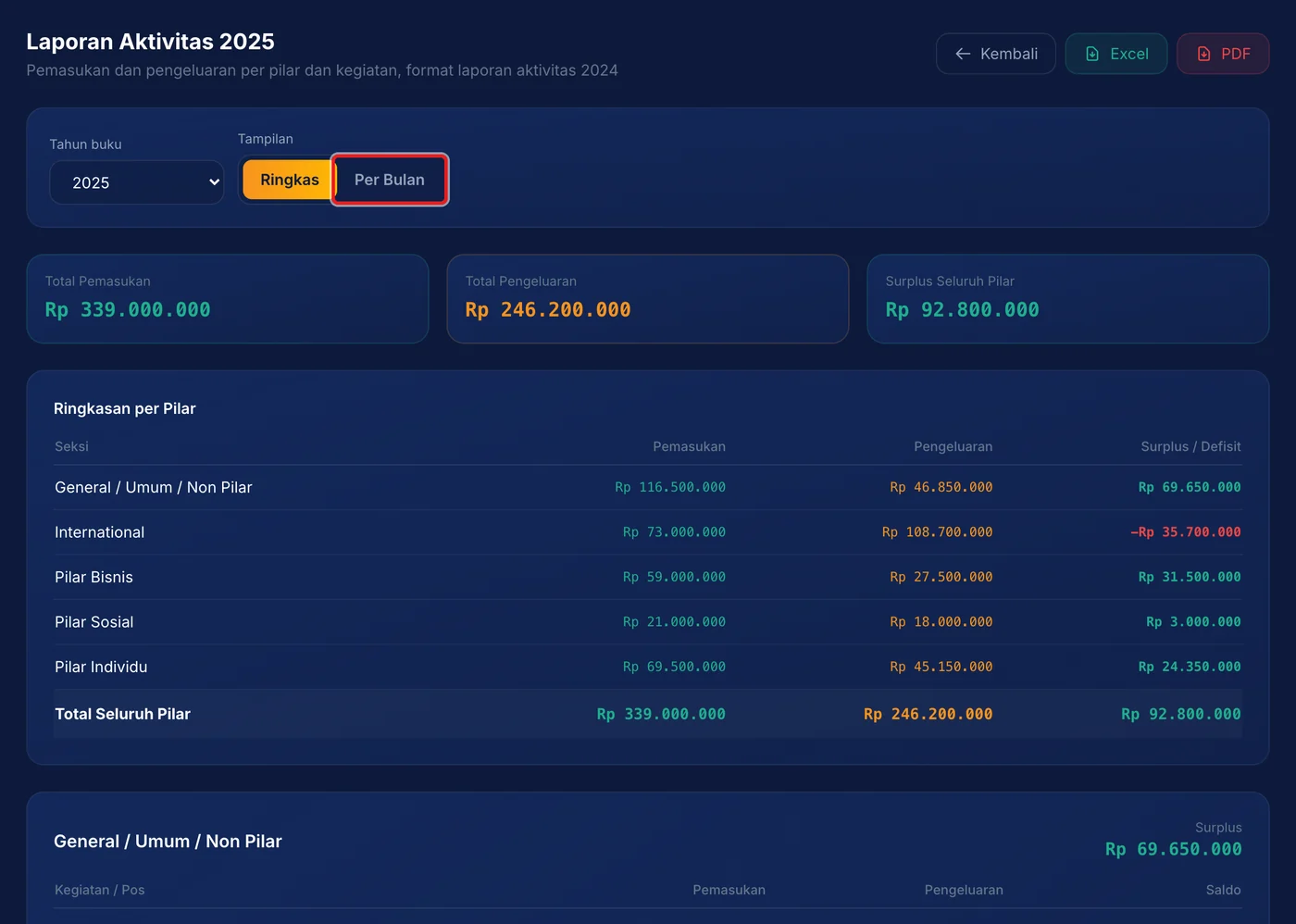The width and height of the screenshot is (1296, 924).
Task: Click the Seksi column header
Action: point(71,446)
